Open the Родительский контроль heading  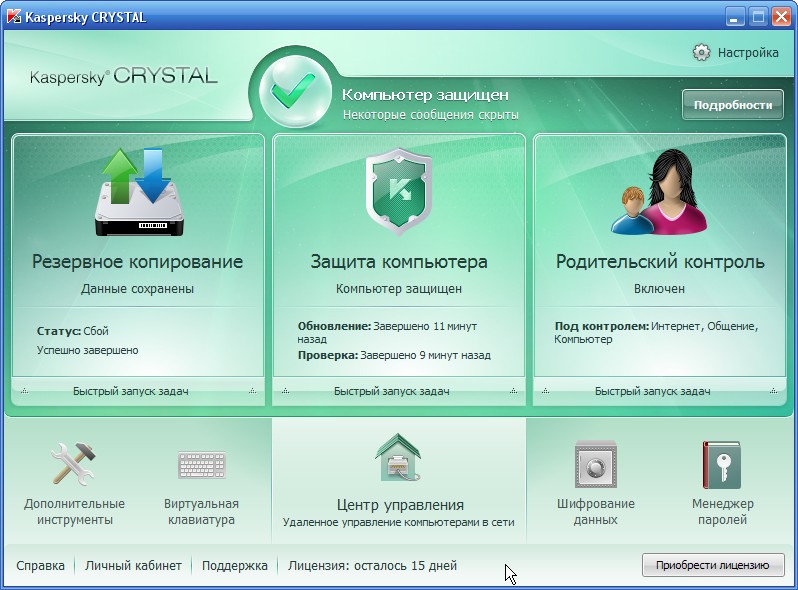coord(660,262)
